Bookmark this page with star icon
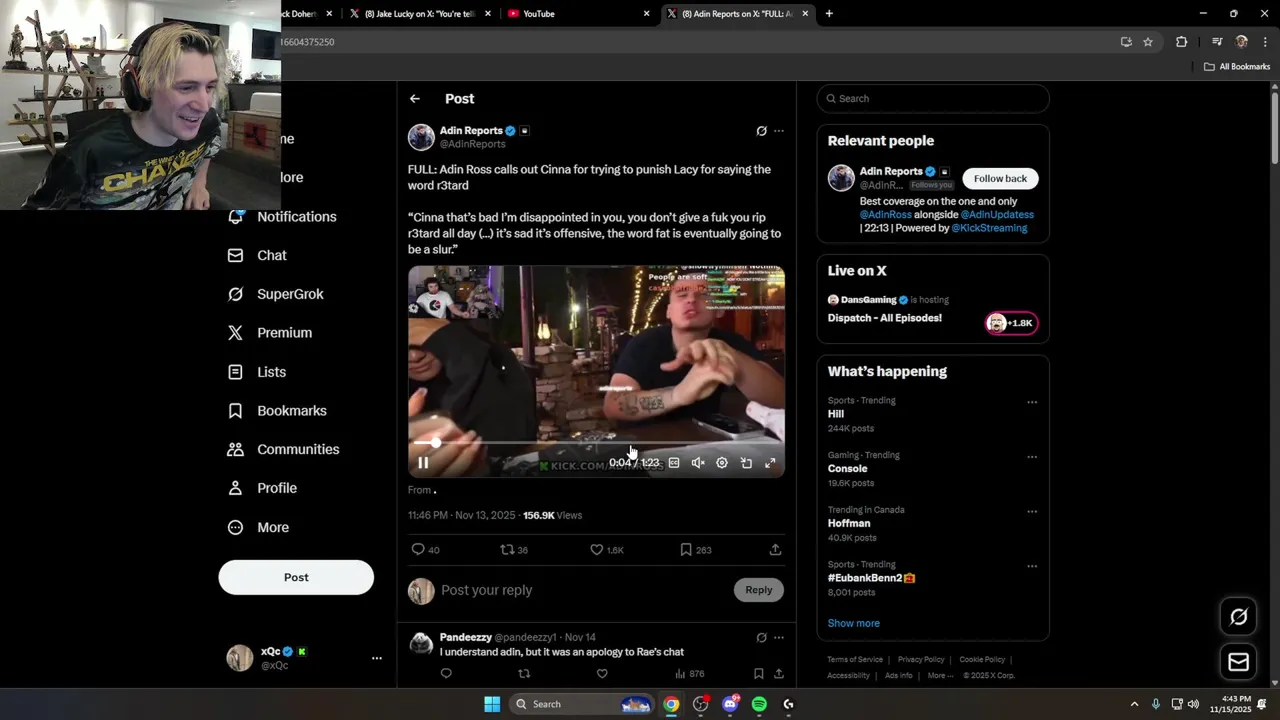This screenshot has height=720, width=1280. [x=1148, y=42]
